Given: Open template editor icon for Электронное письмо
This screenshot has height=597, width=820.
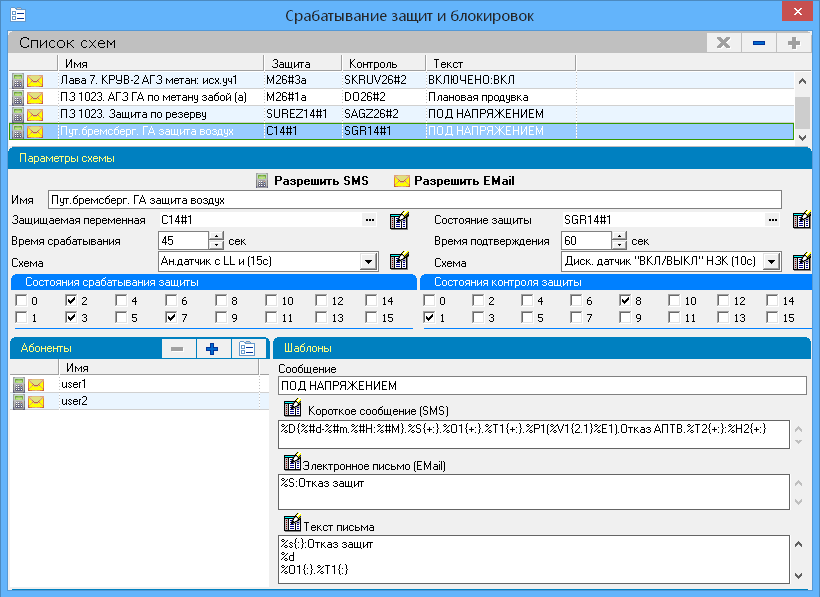Looking at the screenshot, I should click(292, 463).
